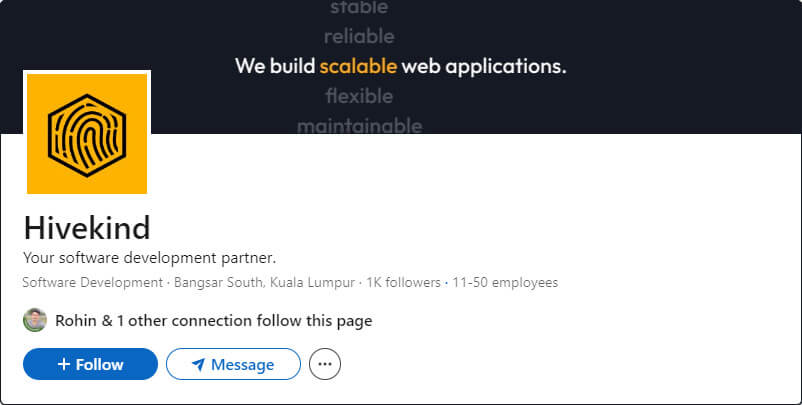Click the 'Software Development' industry label
The image size is (802, 405).
coord(92,283)
